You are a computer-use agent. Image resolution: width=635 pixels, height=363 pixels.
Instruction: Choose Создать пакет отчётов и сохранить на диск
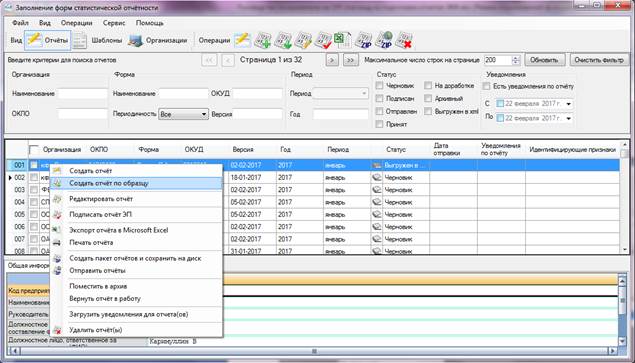[x=136, y=258]
